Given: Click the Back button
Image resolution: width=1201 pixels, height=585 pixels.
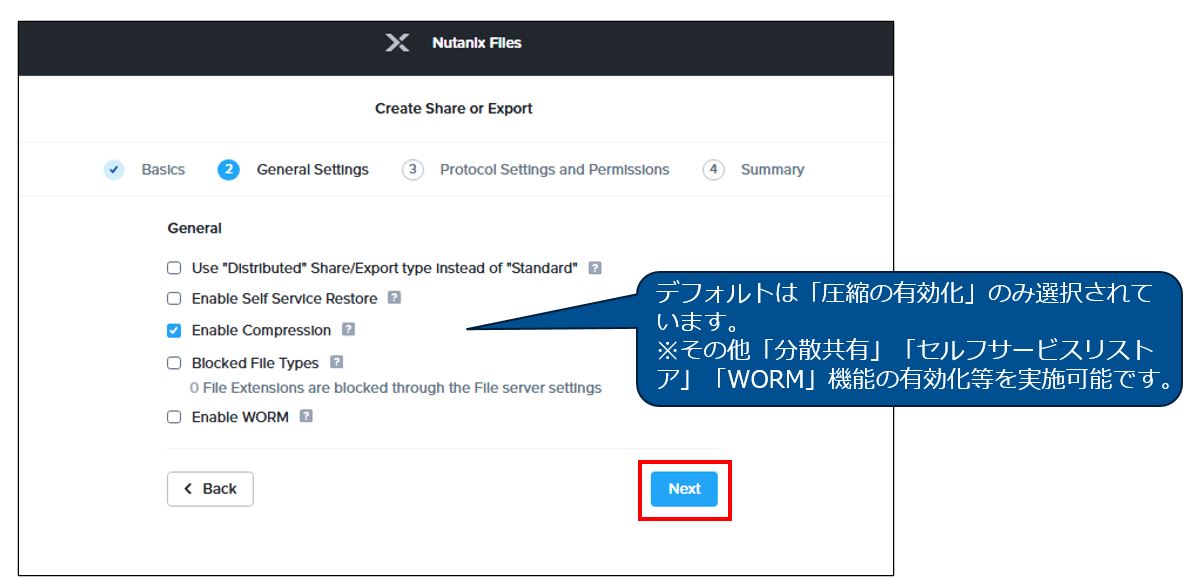Looking at the screenshot, I should tap(210, 488).
